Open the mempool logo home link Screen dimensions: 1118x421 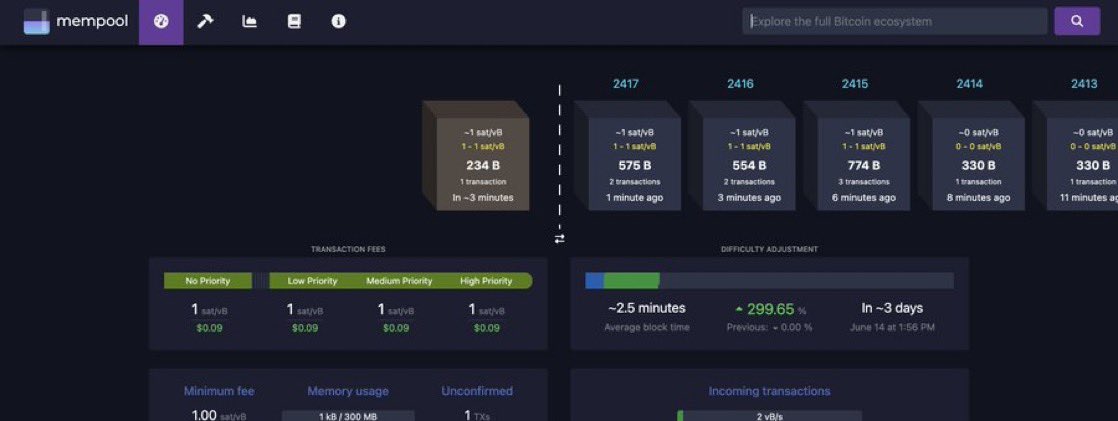pos(76,21)
